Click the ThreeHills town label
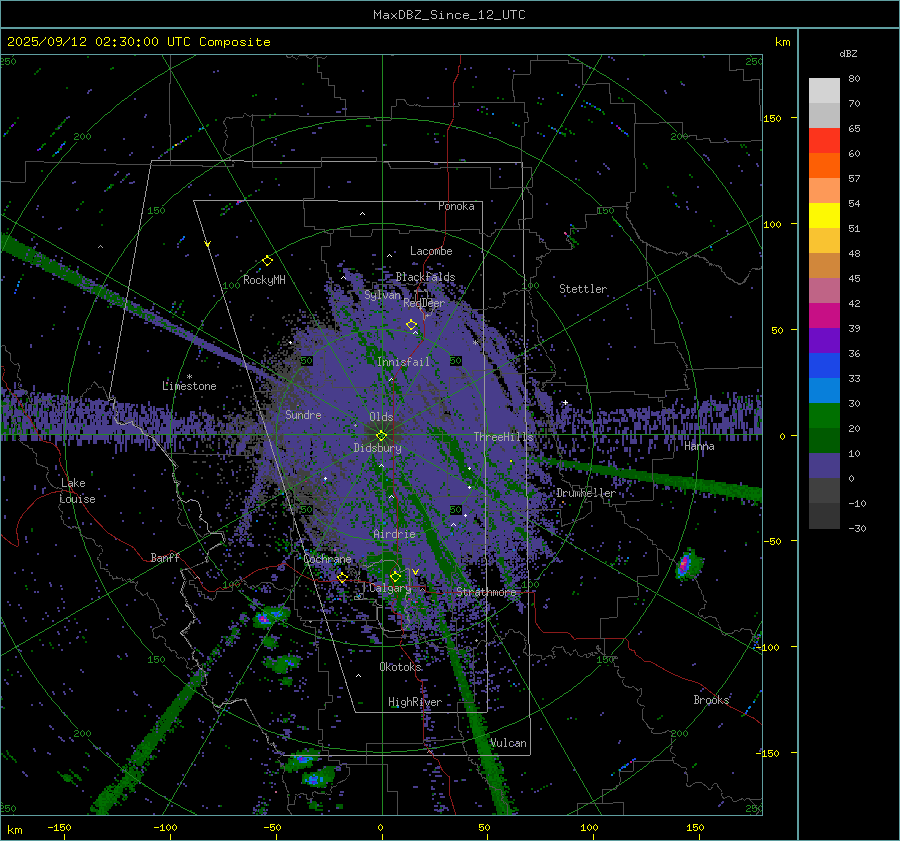Image resolution: width=900 pixels, height=841 pixels. tap(503, 437)
